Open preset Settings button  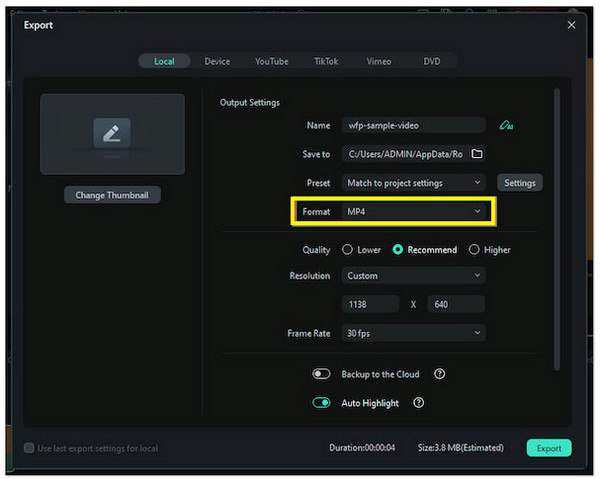520,183
